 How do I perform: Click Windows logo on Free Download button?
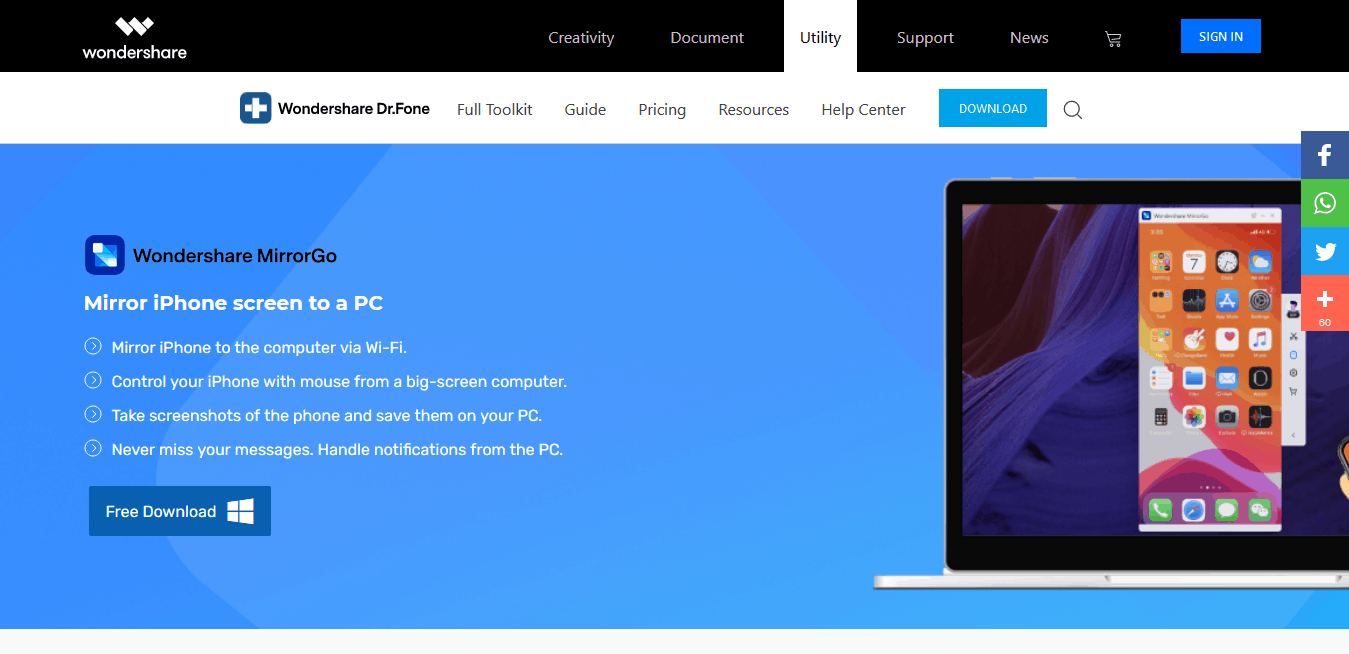tap(240, 512)
